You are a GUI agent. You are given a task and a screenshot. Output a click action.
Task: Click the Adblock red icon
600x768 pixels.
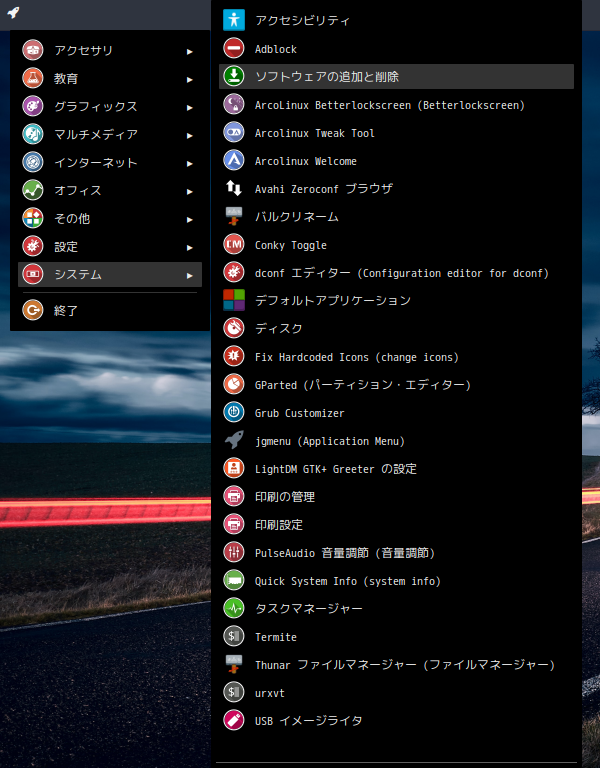pyautogui.click(x=234, y=48)
